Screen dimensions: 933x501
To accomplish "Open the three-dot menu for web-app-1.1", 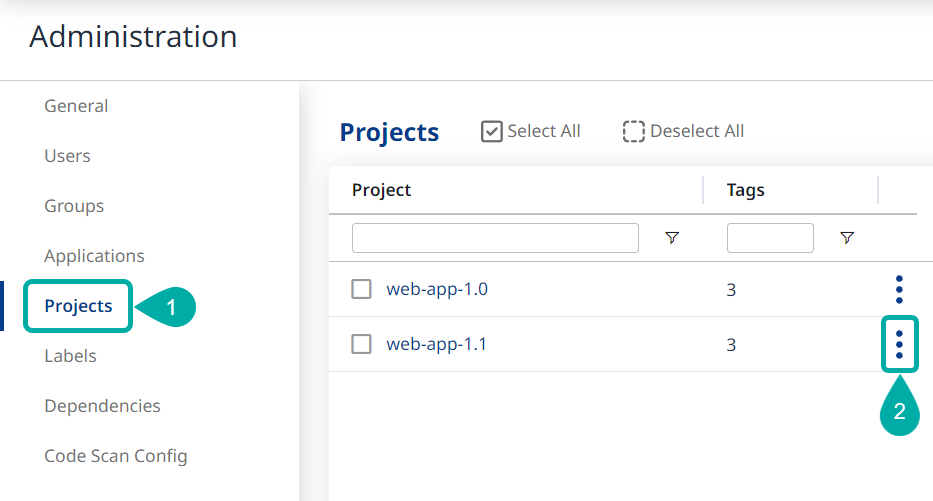I will (x=899, y=344).
